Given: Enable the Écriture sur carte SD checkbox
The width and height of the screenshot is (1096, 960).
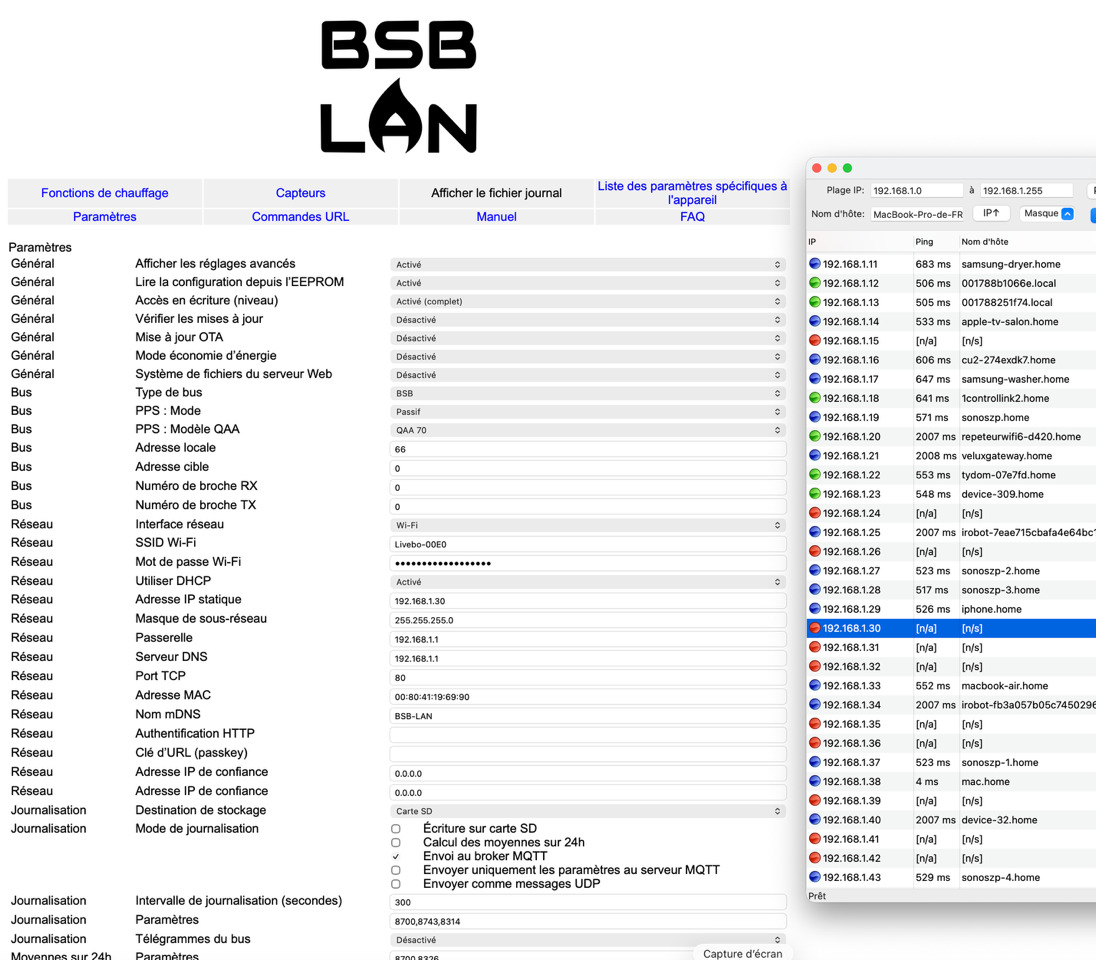Looking at the screenshot, I should click(396, 829).
